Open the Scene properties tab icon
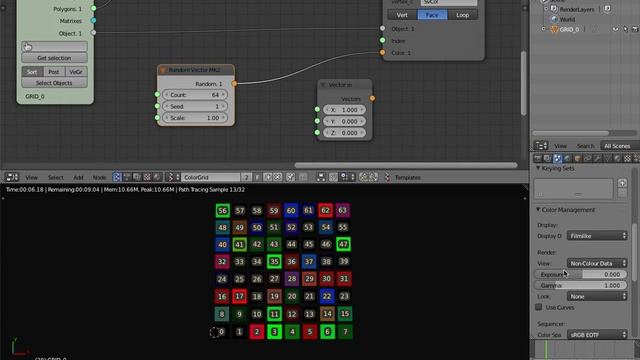 [x=558, y=158]
